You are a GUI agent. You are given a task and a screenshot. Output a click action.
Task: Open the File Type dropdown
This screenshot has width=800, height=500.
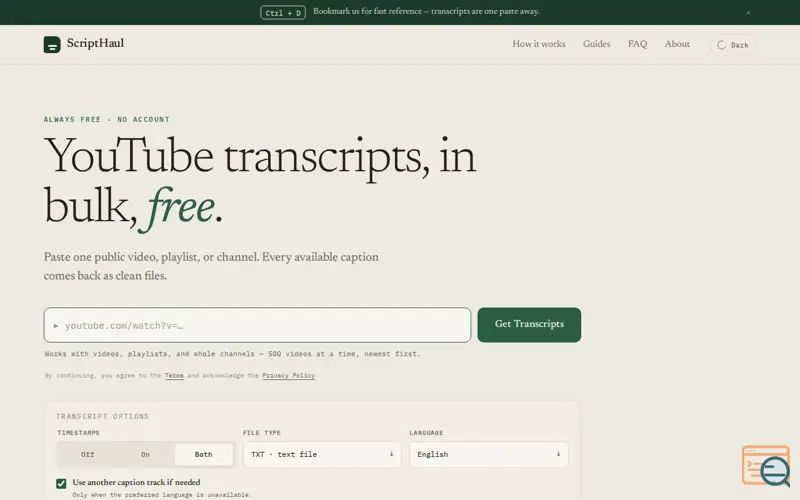[322, 454]
